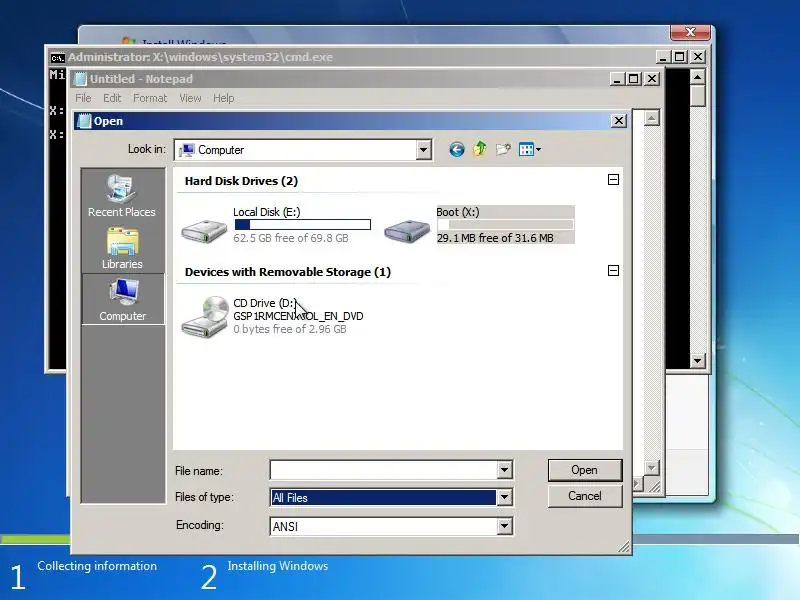Expand the Look in dropdown arrow
This screenshot has width=800, height=600.
pos(423,150)
